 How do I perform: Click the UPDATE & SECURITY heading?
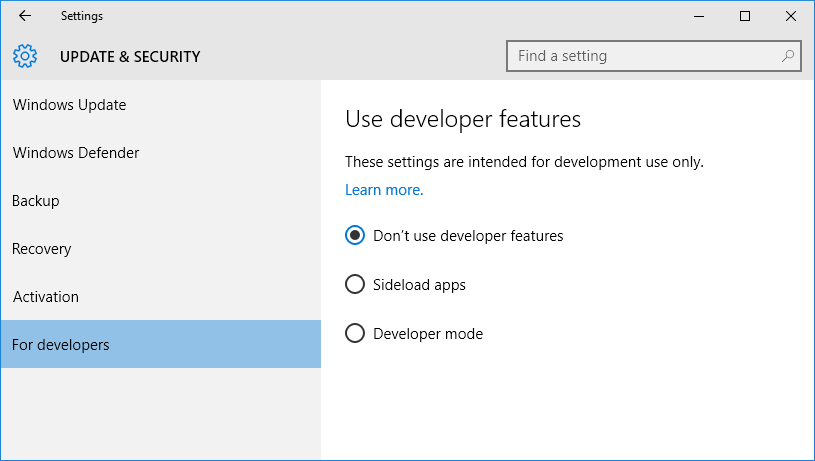click(130, 56)
